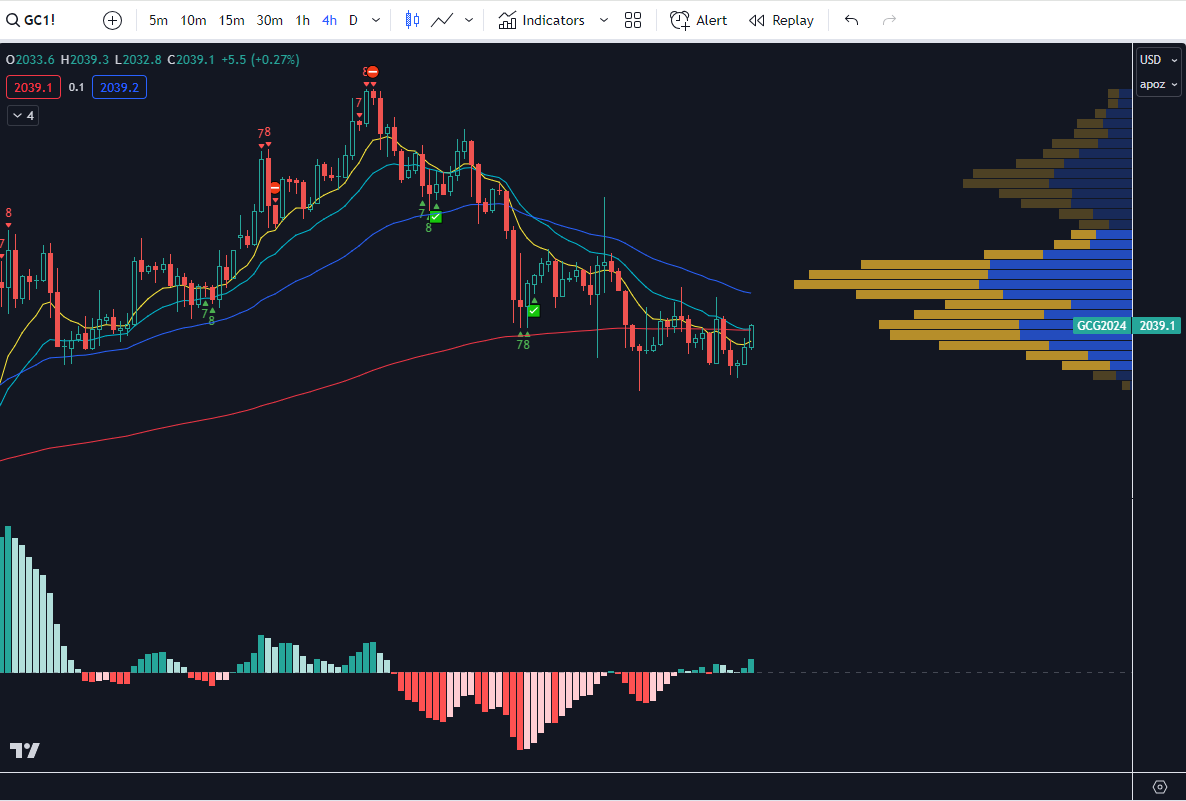Open indicator templates grid icon

tap(633, 20)
